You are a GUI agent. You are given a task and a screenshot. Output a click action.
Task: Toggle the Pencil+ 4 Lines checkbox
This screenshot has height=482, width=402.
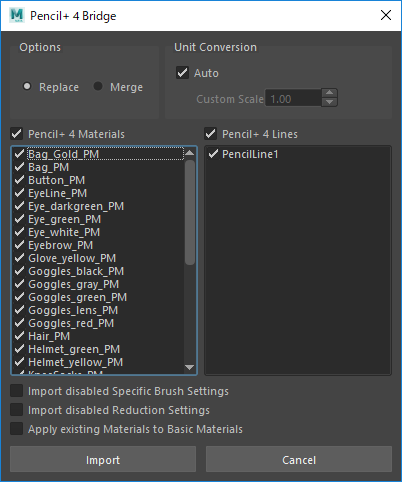point(211,134)
